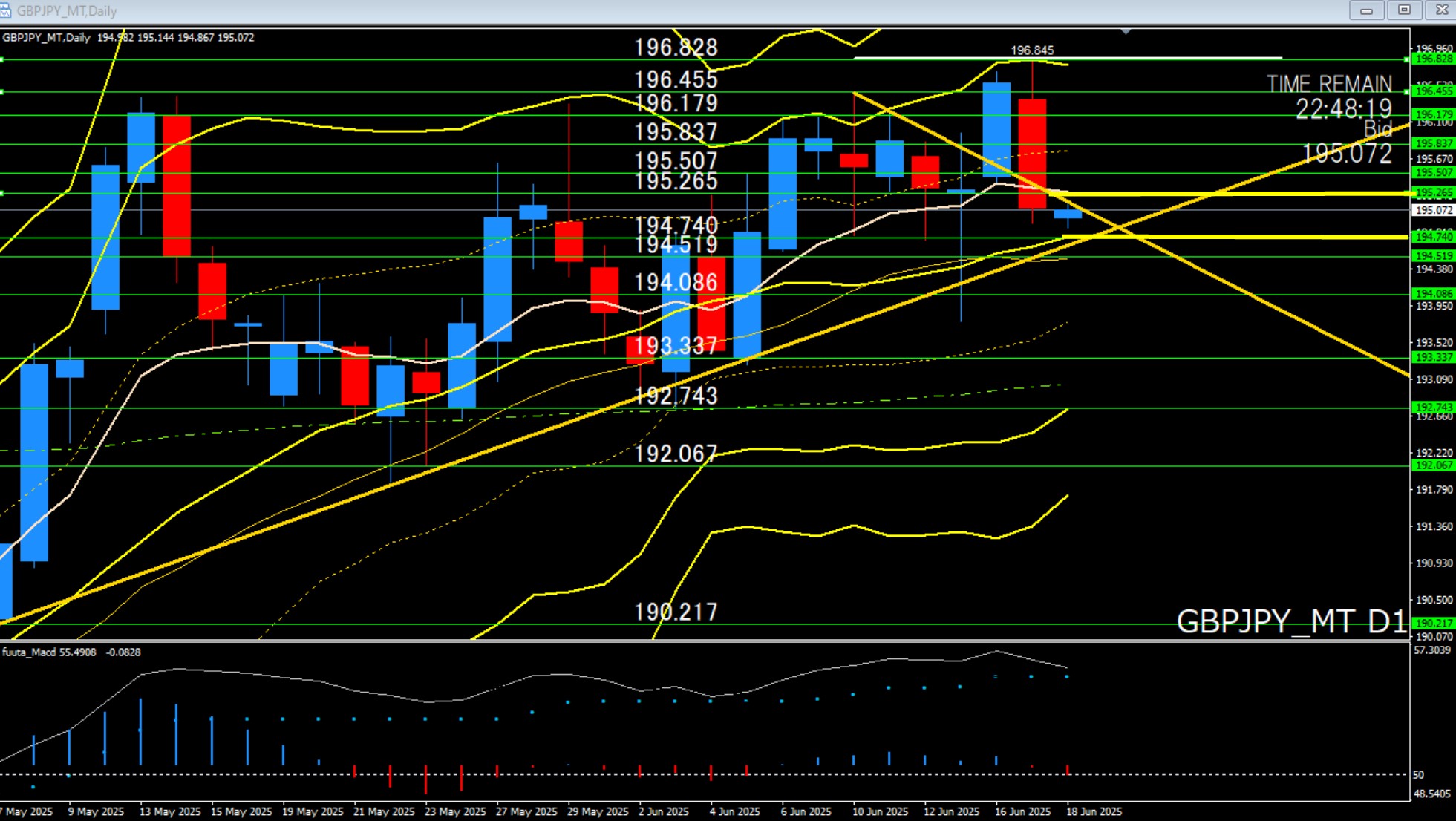Click the 196.828 green price tag on scale
The height and width of the screenshot is (821, 1456).
point(1433,59)
